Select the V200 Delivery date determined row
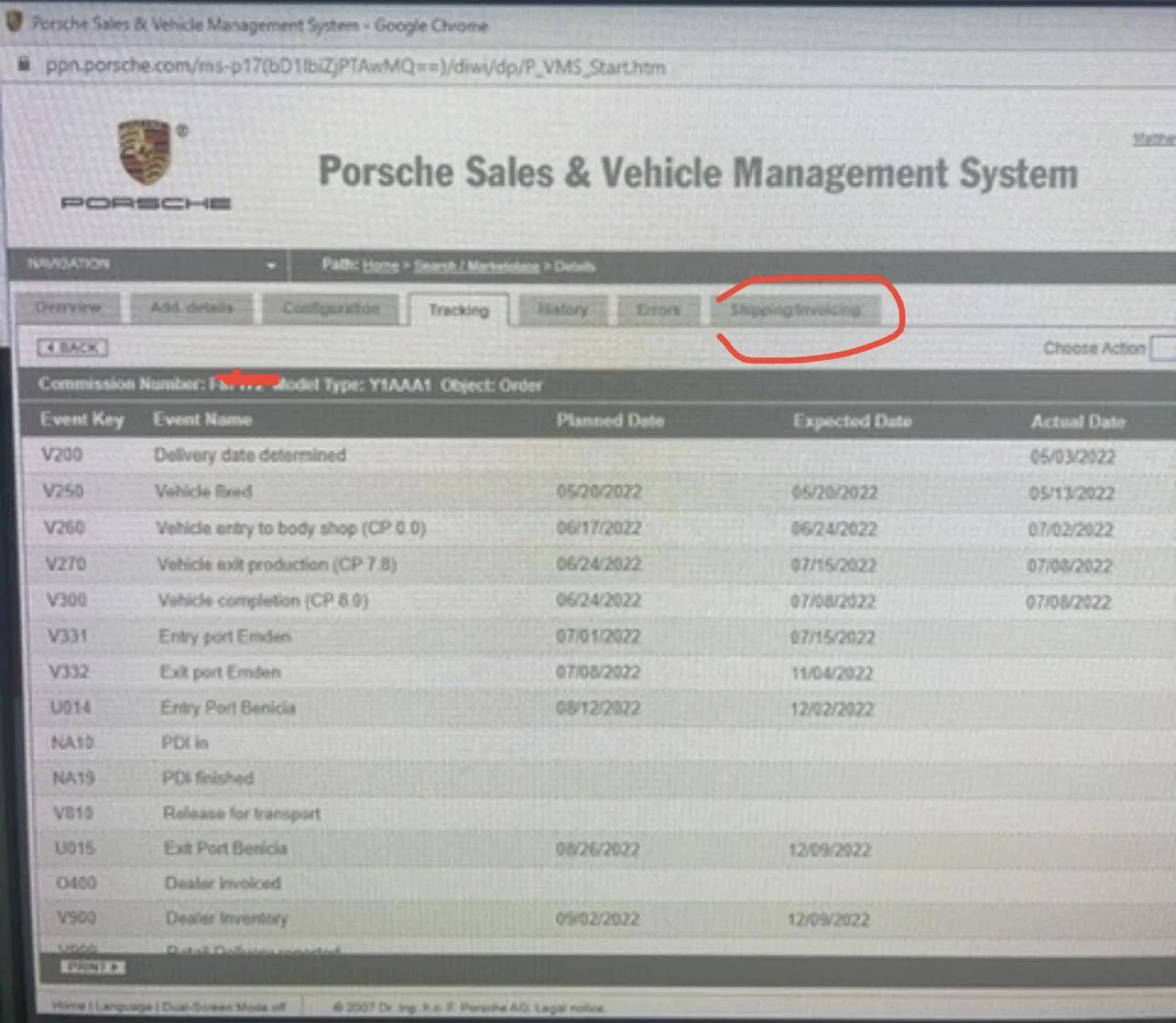1176x1023 pixels. [x=597, y=455]
